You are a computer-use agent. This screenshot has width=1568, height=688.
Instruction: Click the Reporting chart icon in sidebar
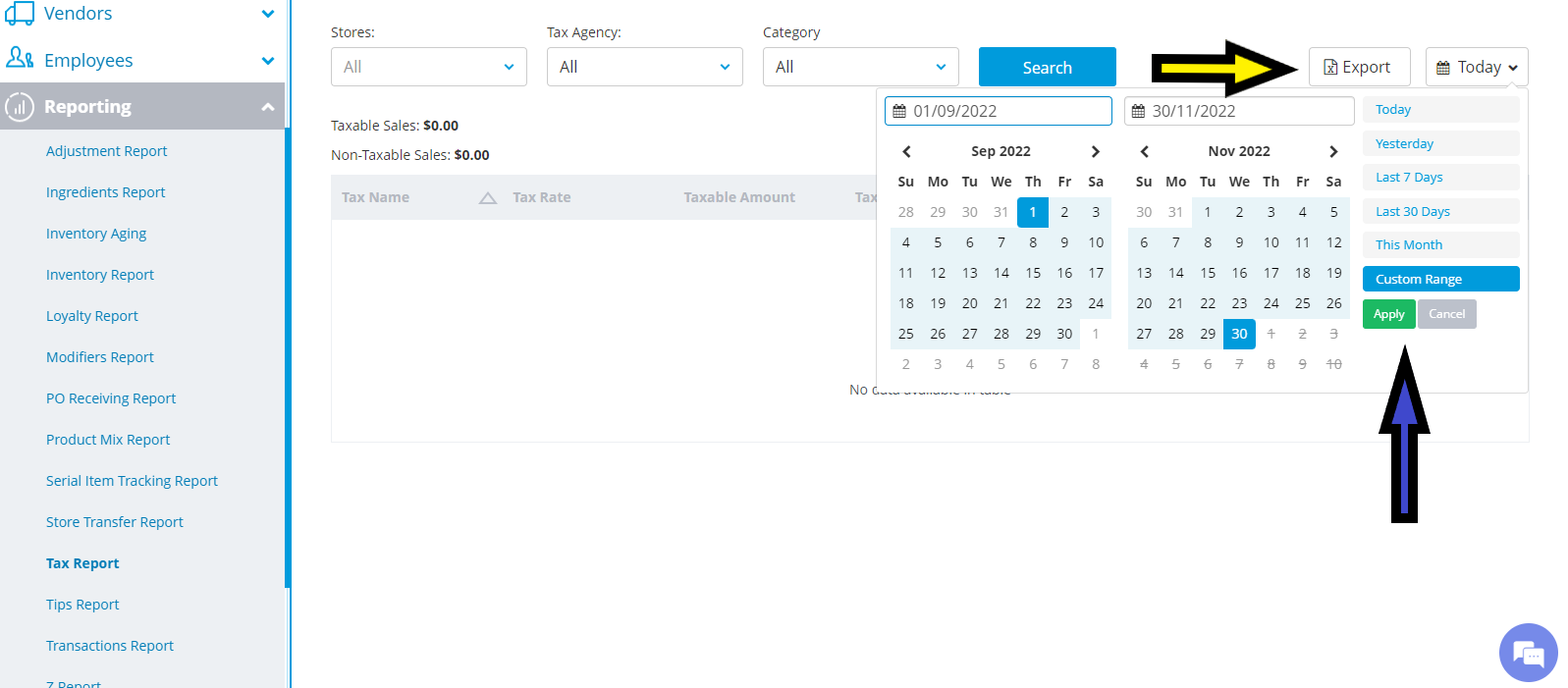point(20,106)
